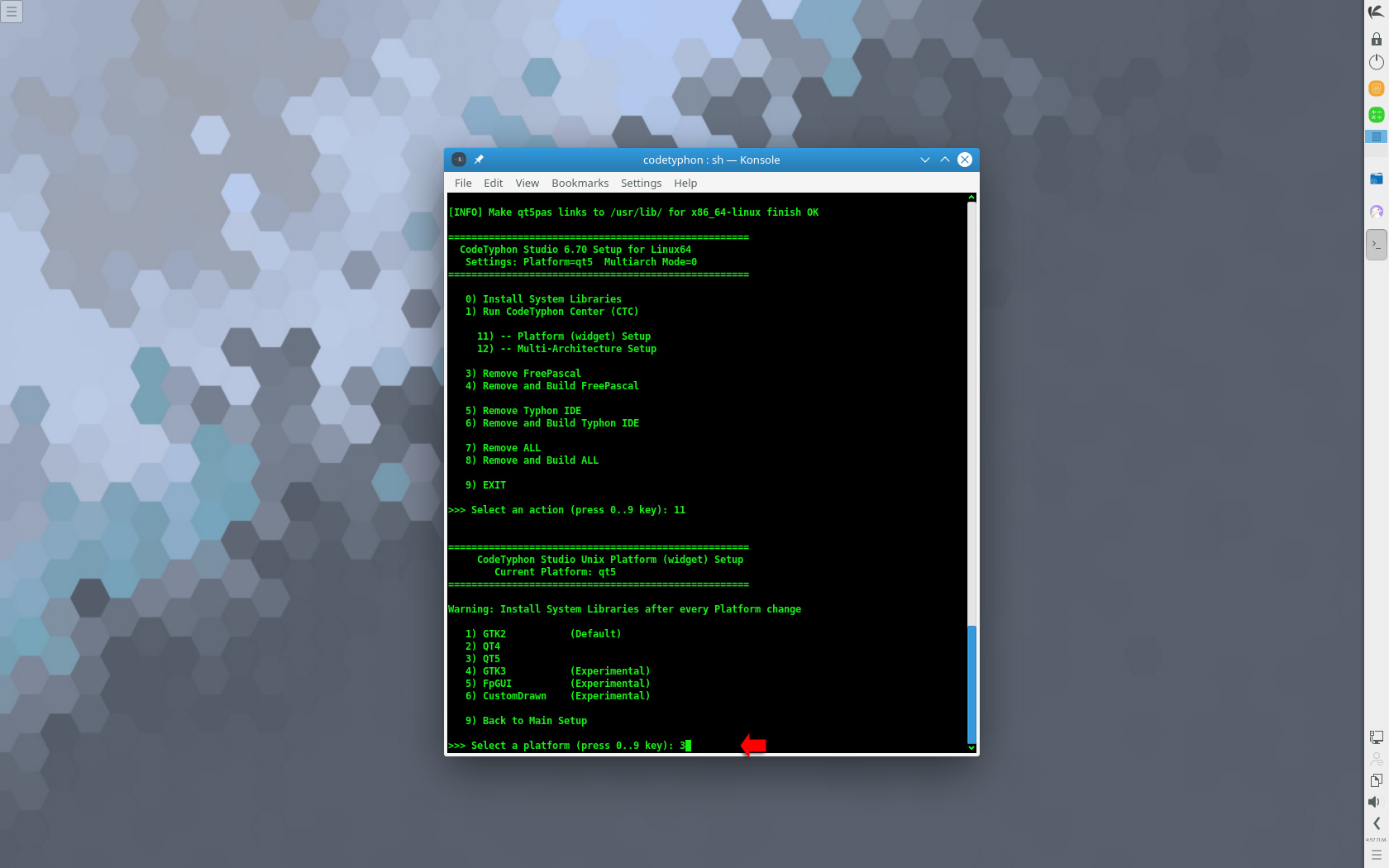Open the Edit menu in Konsole
Screen dimensions: 1389x868
494,183
